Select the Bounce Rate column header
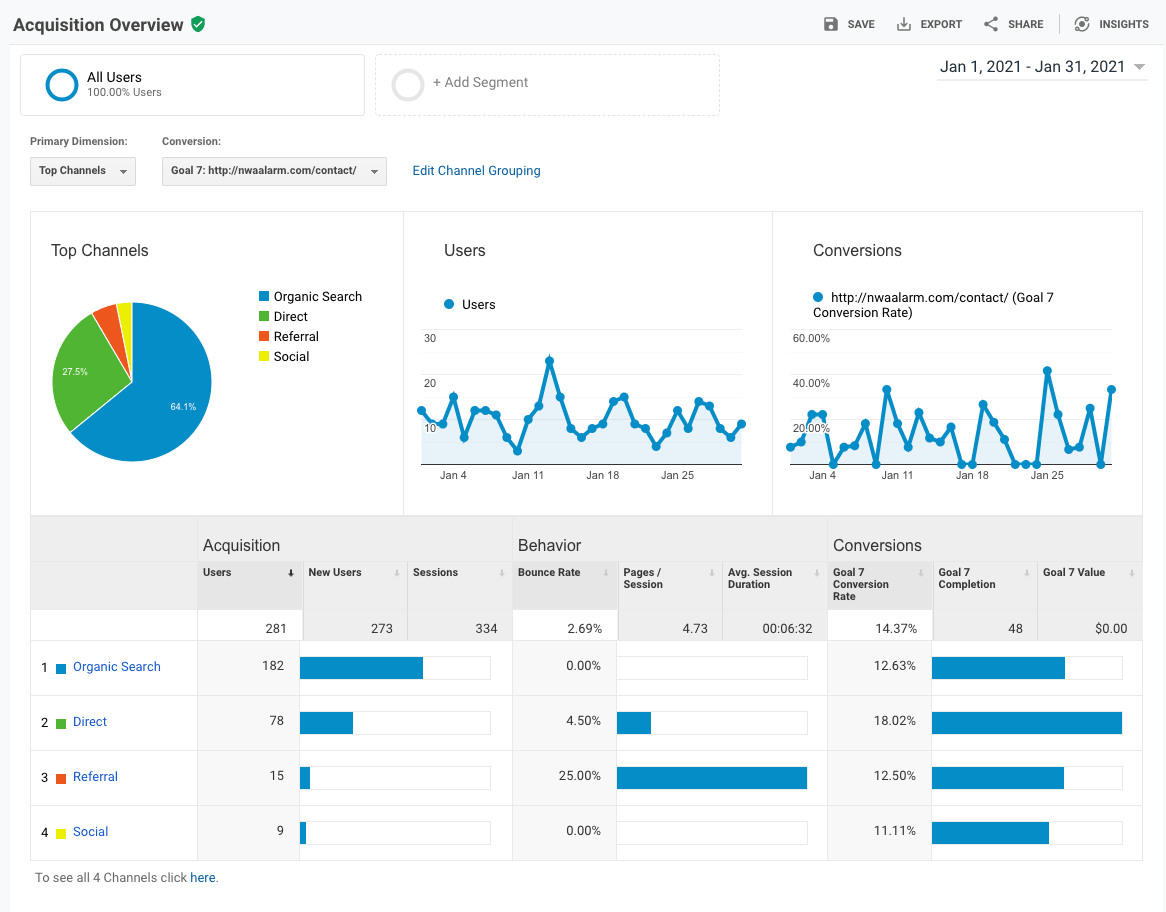The height and width of the screenshot is (912, 1166). tap(549, 573)
